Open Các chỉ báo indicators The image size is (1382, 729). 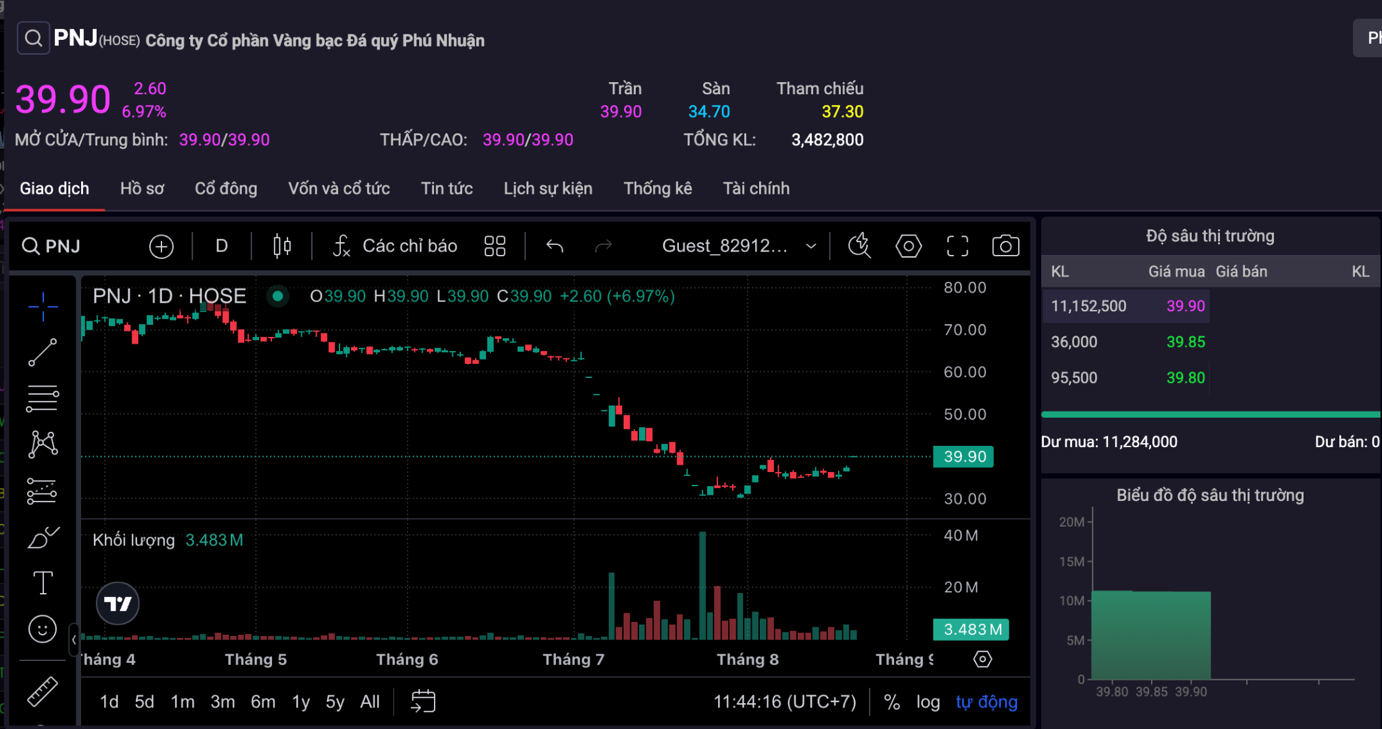tap(395, 246)
